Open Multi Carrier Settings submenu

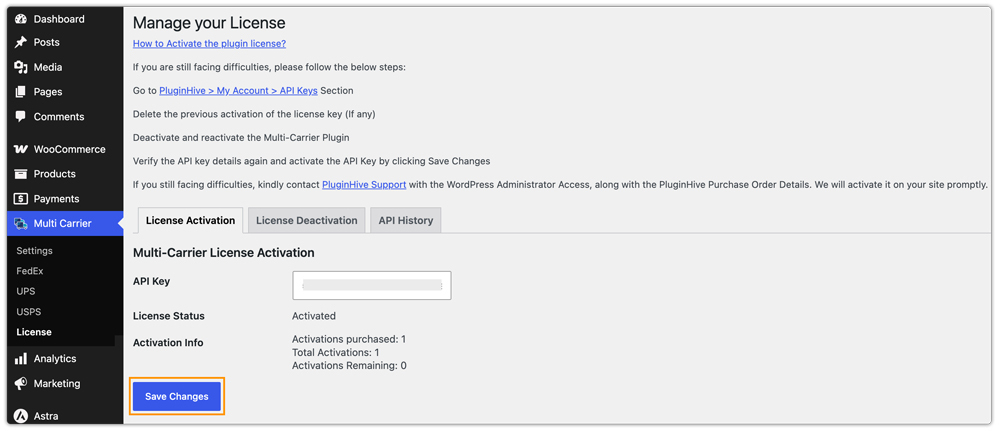tap(34, 251)
